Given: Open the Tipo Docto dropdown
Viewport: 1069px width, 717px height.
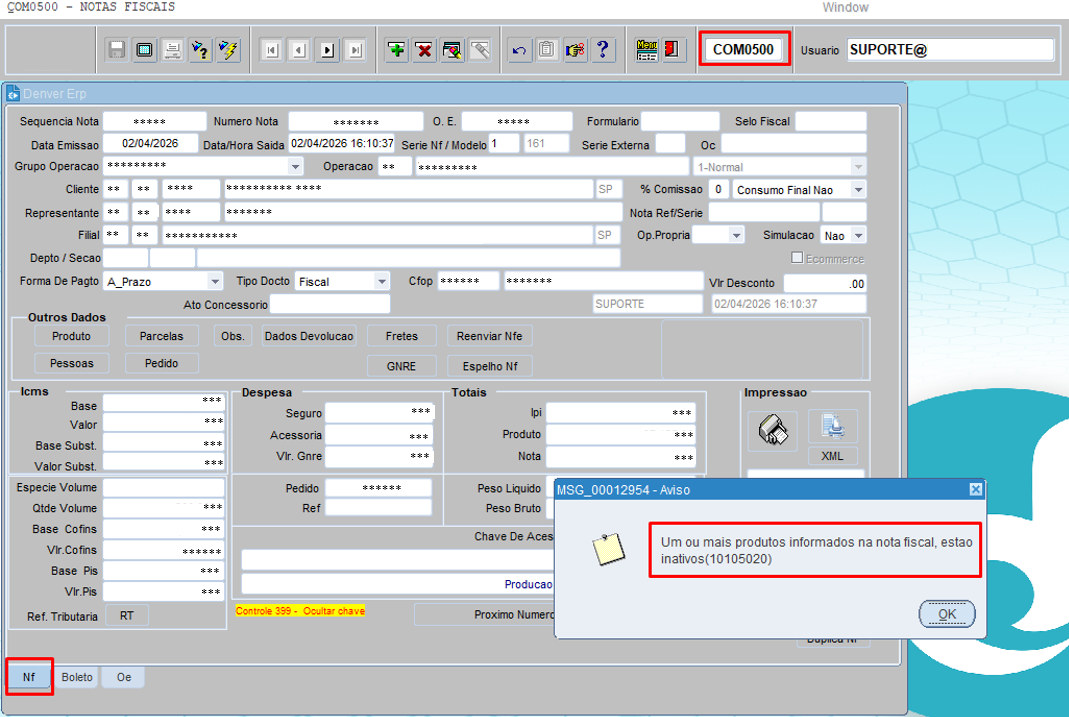Looking at the screenshot, I should (381, 282).
